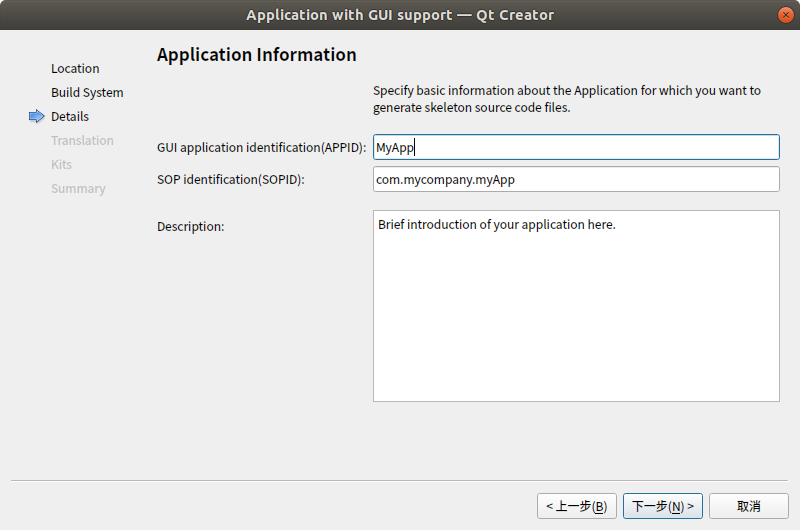The width and height of the screenshot is (800, 530).
Task: Select the Details wizard step
Action: [70, 117]
